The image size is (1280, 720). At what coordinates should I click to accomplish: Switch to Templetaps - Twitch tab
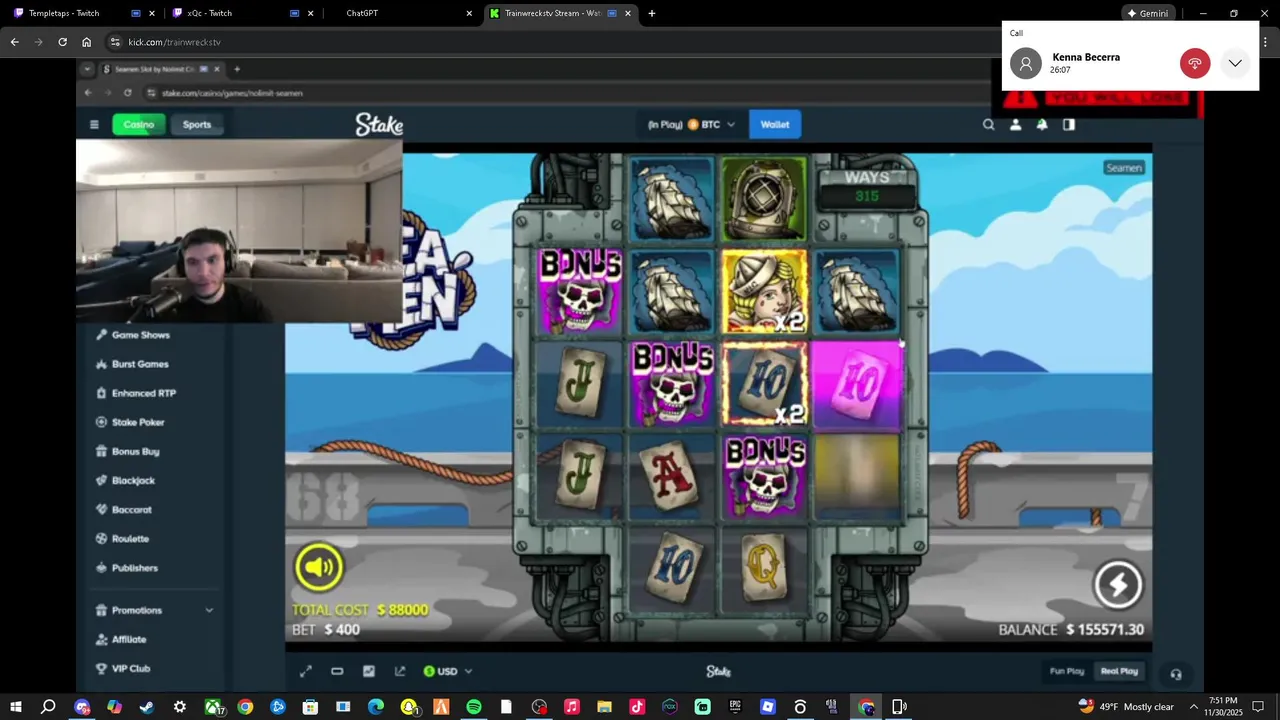point(84,13)
